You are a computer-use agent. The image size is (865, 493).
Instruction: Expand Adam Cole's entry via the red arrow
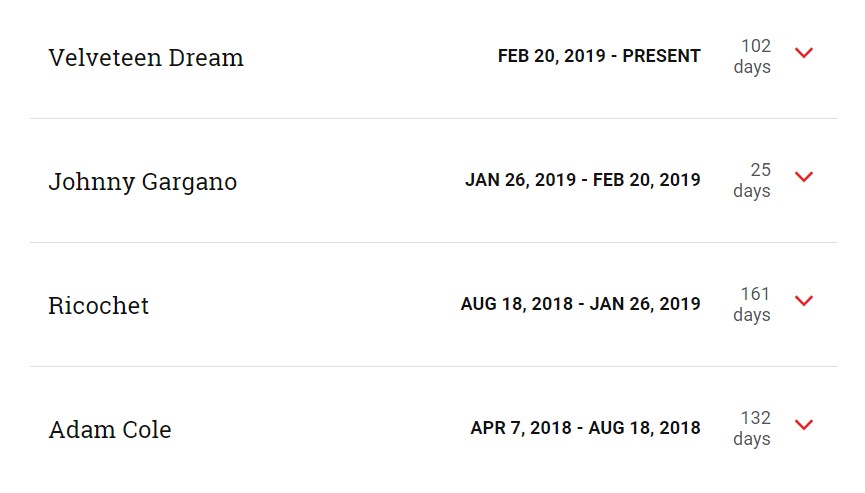click(x=804, y=425)
